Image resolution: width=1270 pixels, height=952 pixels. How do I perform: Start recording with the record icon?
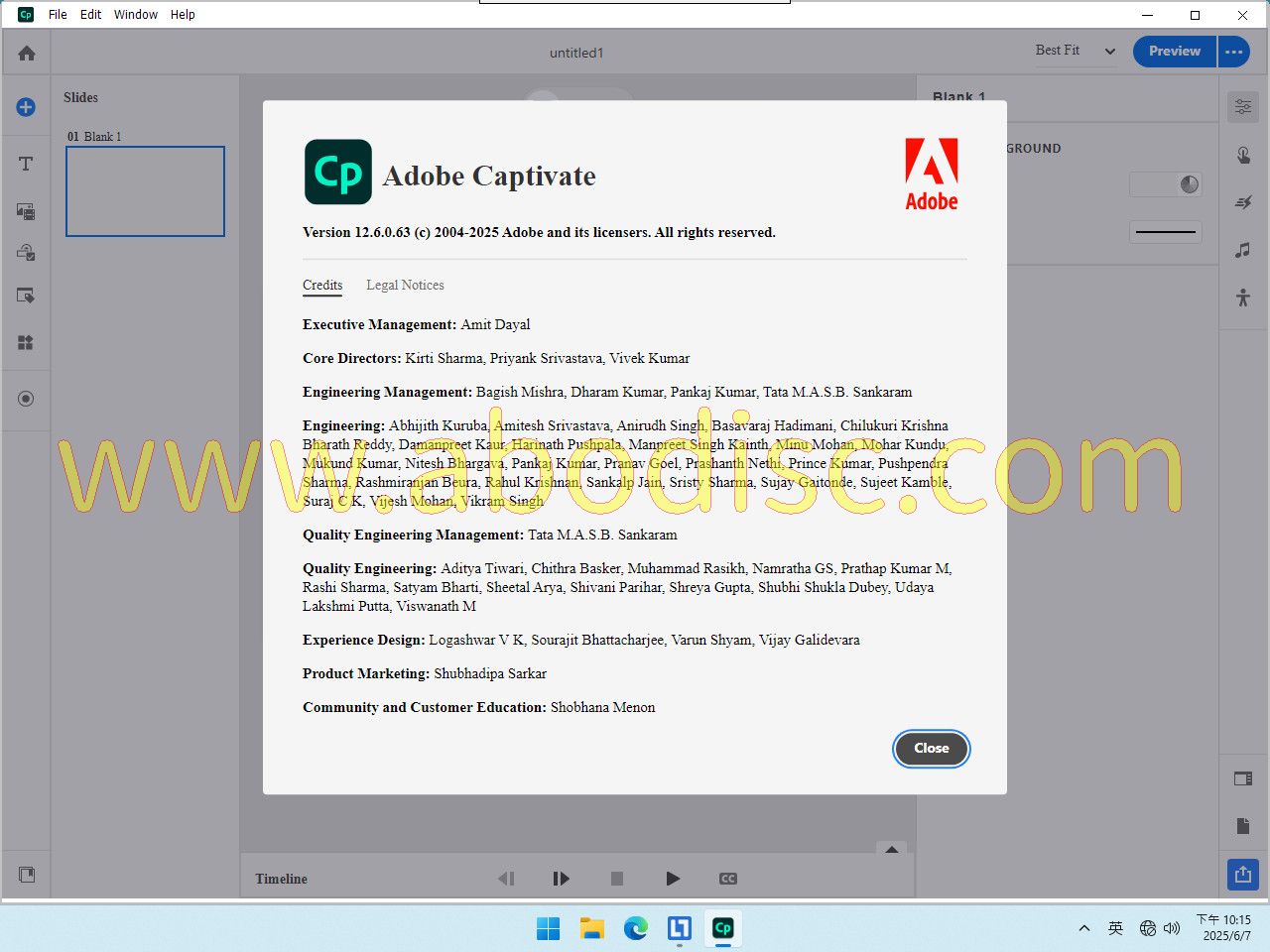[x=26, y=399]
